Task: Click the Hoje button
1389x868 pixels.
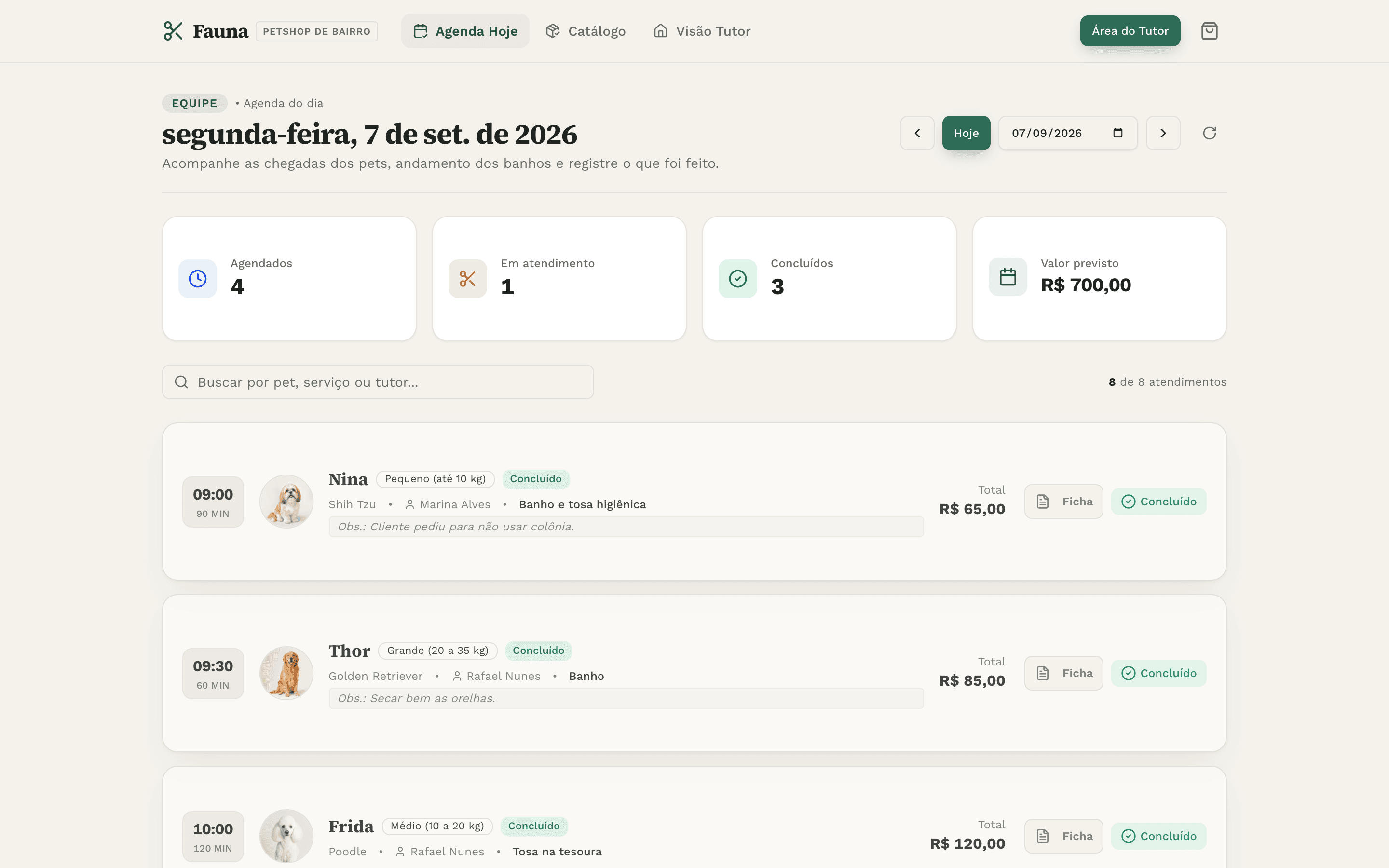Action: click(966, 133)
